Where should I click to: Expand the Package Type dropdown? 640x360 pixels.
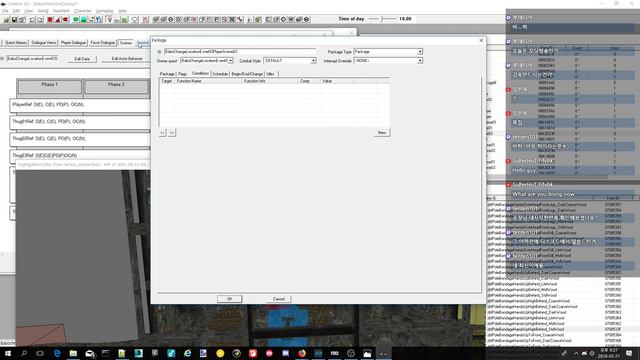pyautogui.click(x=420, y=52)
